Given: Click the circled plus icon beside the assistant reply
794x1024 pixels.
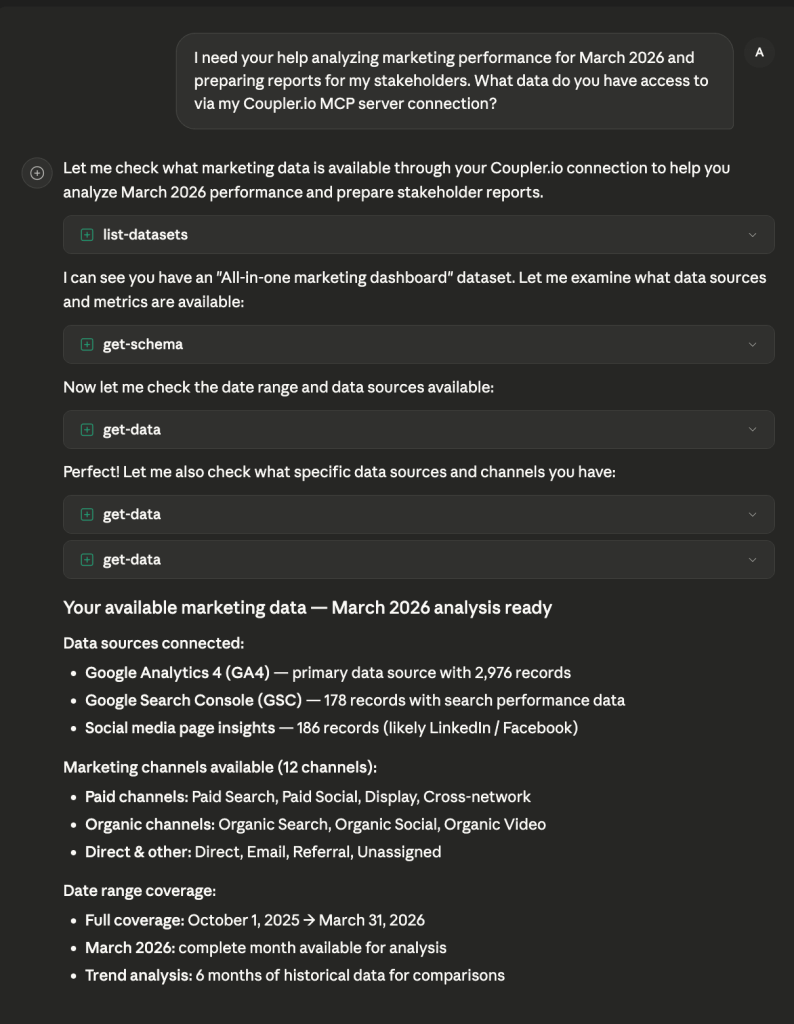Looking at the screenshot, I should 37,173.
